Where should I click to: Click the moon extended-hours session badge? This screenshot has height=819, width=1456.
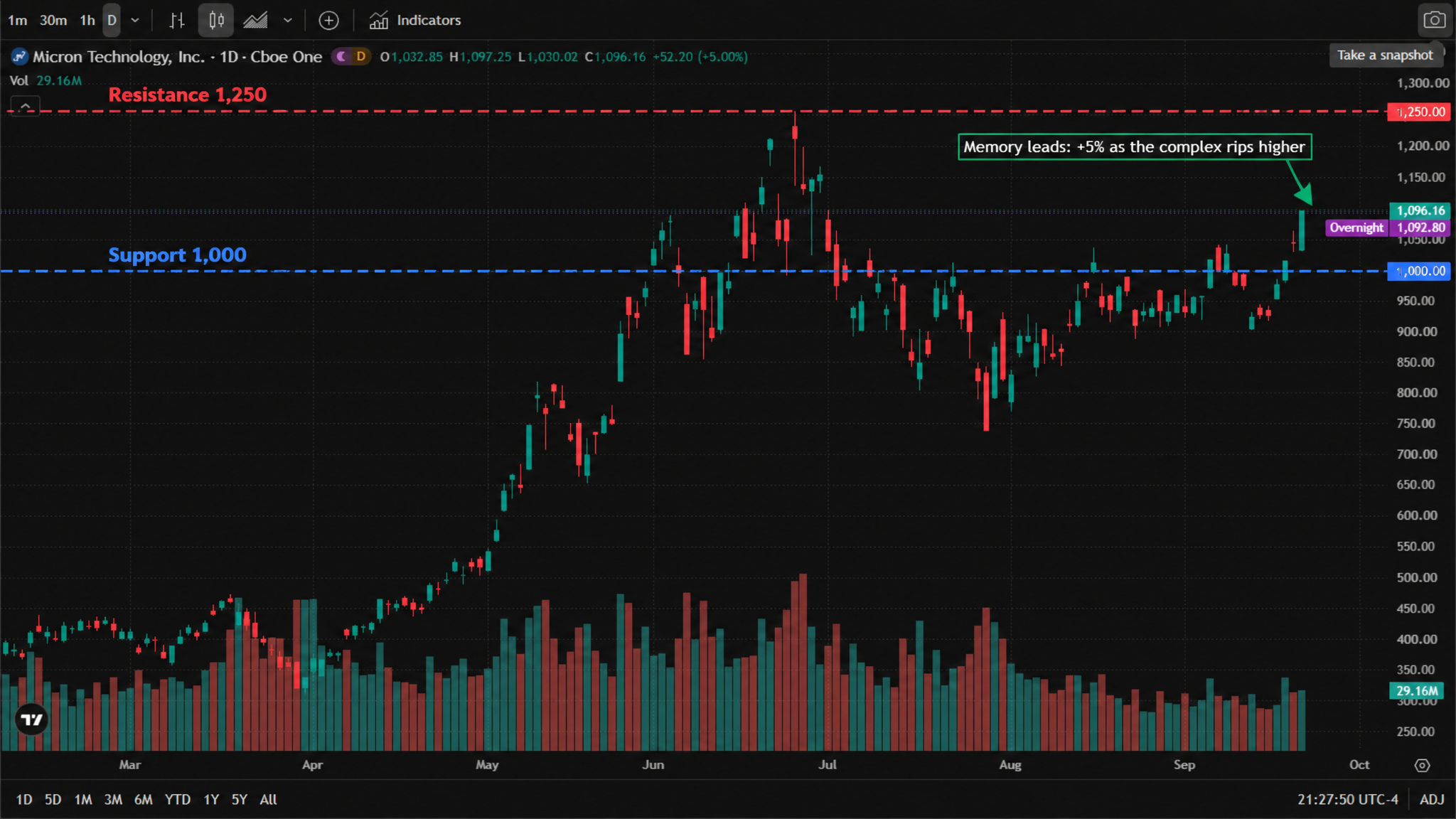[342, 57]
